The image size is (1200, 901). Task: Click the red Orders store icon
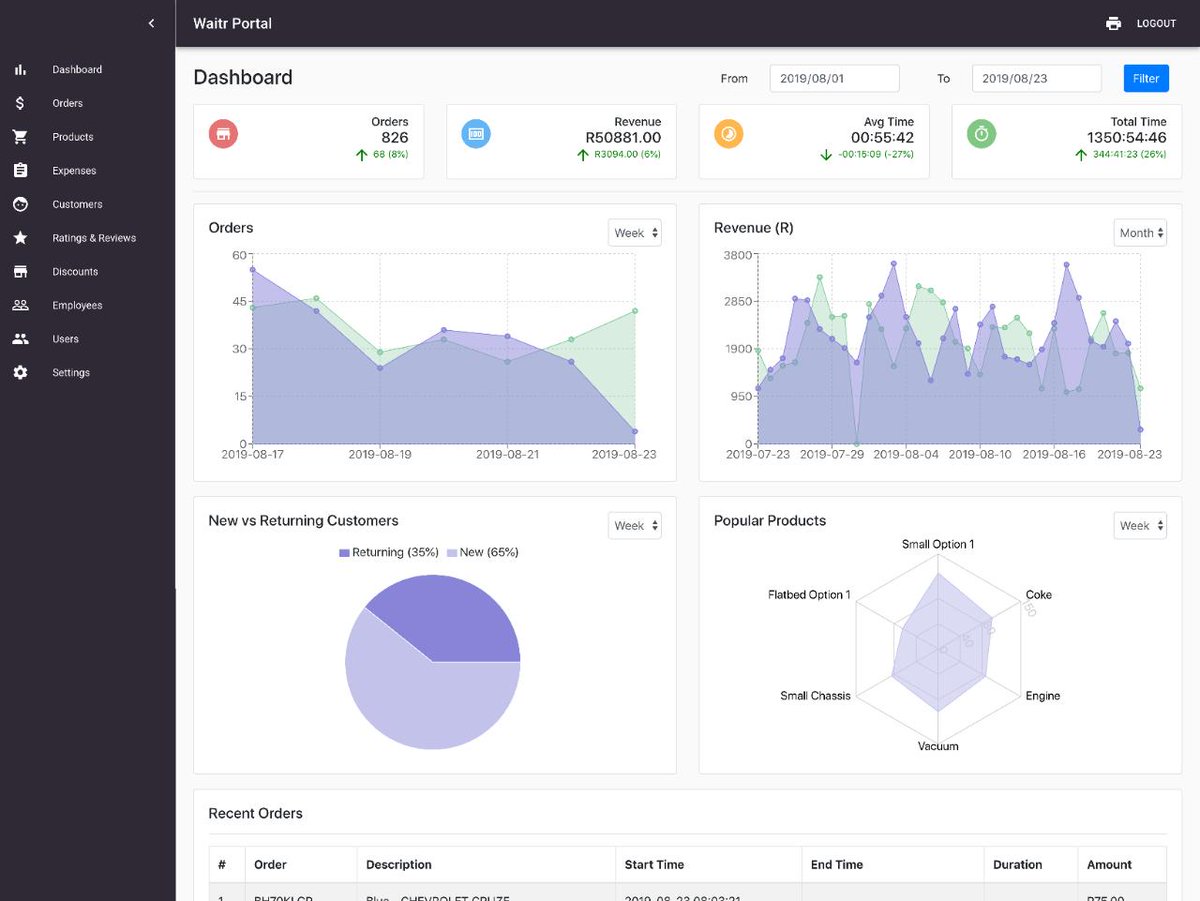pyautogui.click(x=223, y=133)
